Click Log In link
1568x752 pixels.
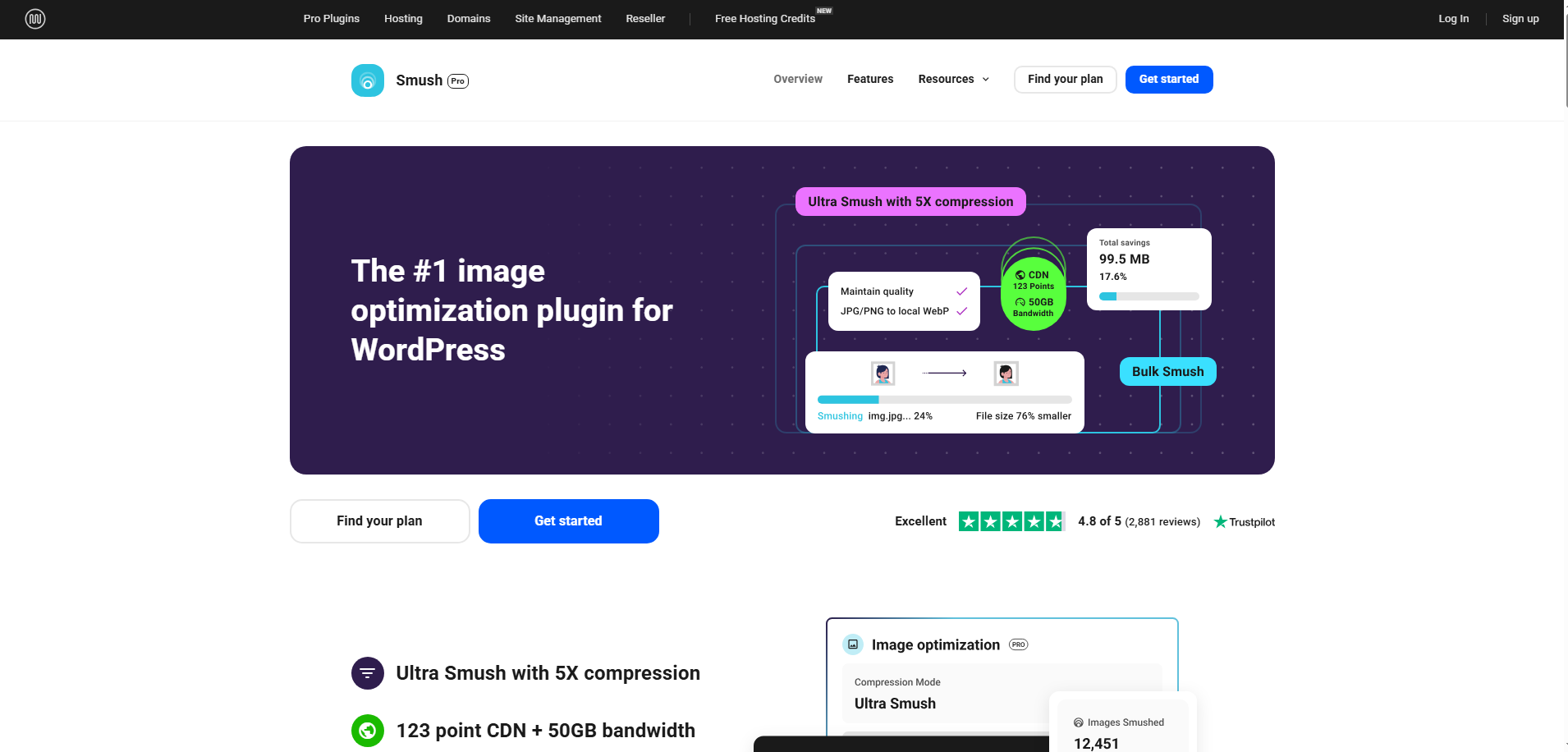[1453, 19]
